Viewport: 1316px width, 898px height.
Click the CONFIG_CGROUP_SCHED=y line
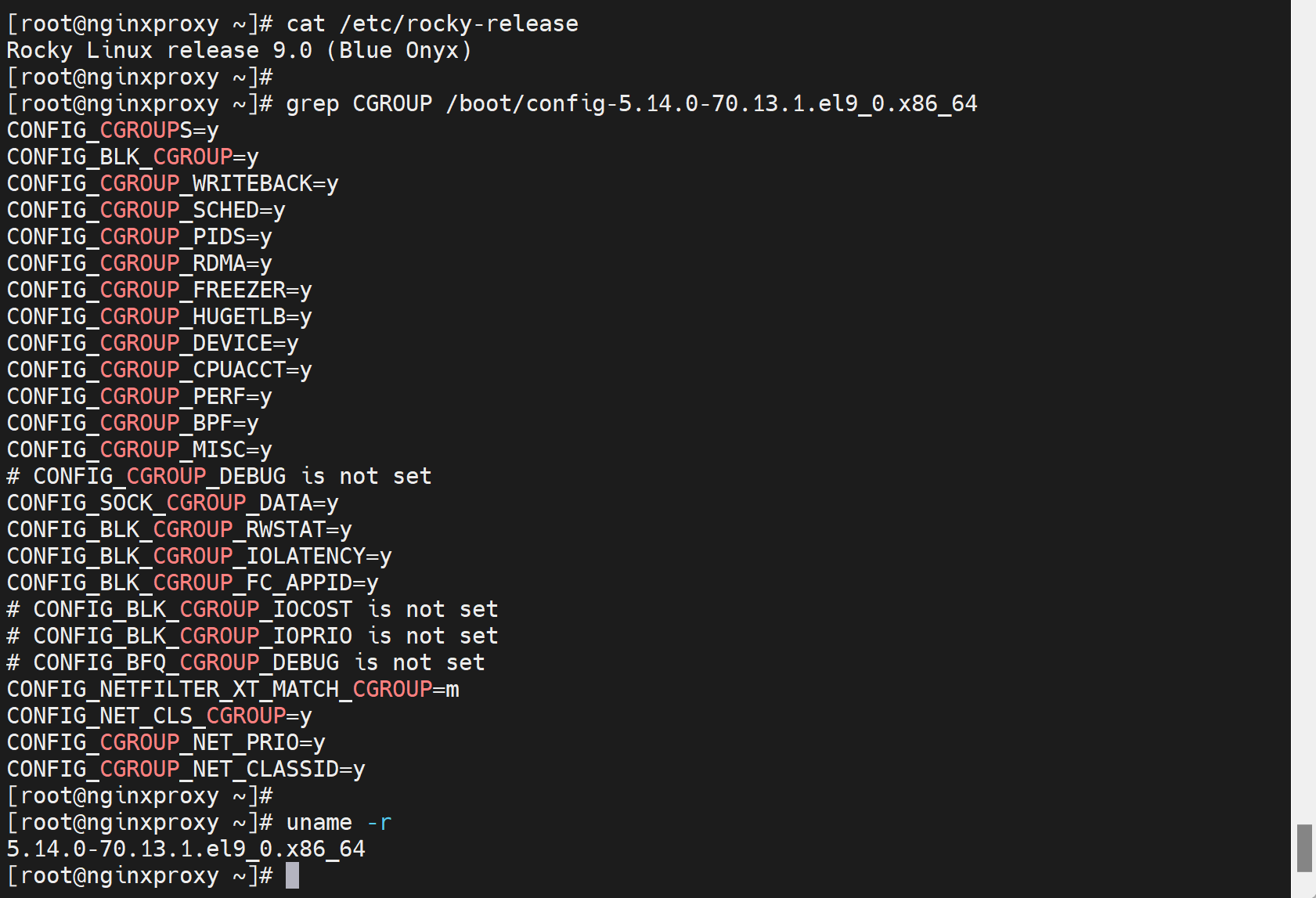pos(146,211)
